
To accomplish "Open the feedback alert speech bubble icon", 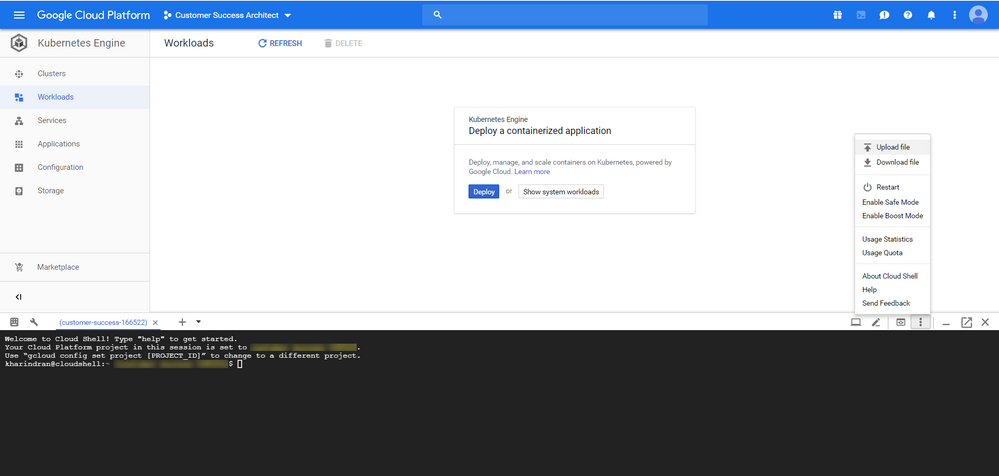I will pyautogui.click(x=884, y=15).
